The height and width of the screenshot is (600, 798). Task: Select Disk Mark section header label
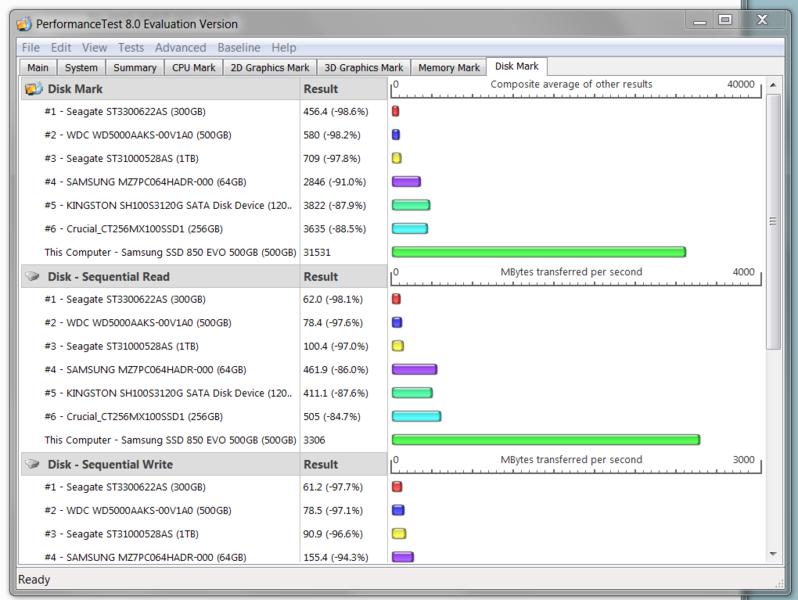[75, 89]
